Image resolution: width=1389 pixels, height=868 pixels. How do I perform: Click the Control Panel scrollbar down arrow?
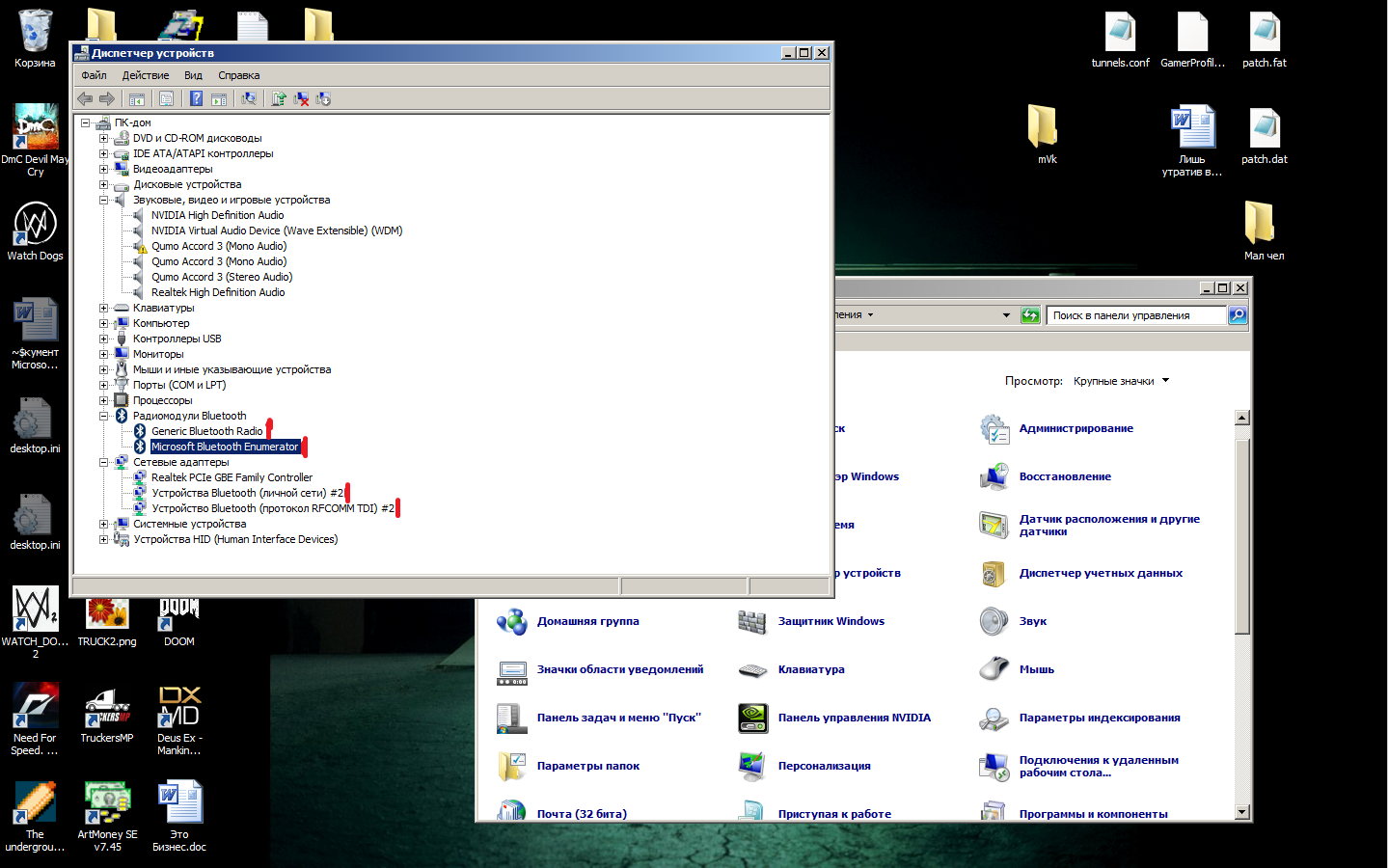click(x=1242, y=812)
